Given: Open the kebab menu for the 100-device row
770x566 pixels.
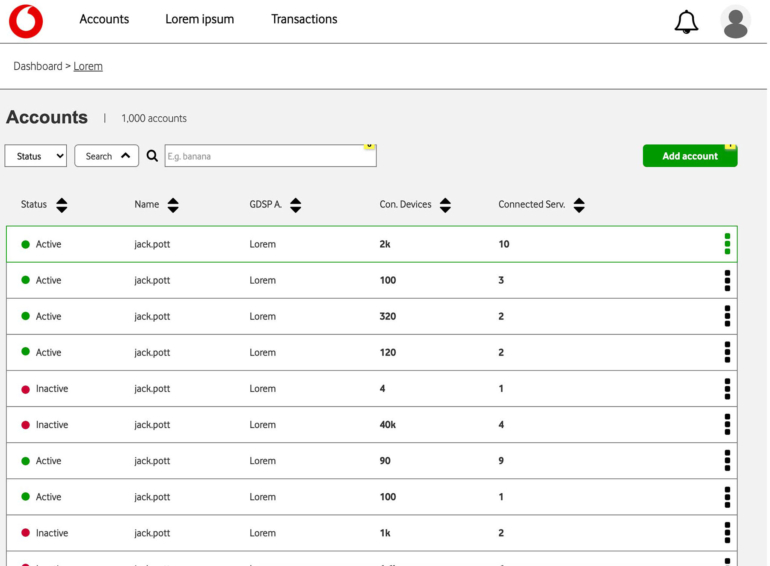Looking at the screenshot, I should [x=727, y=280].
